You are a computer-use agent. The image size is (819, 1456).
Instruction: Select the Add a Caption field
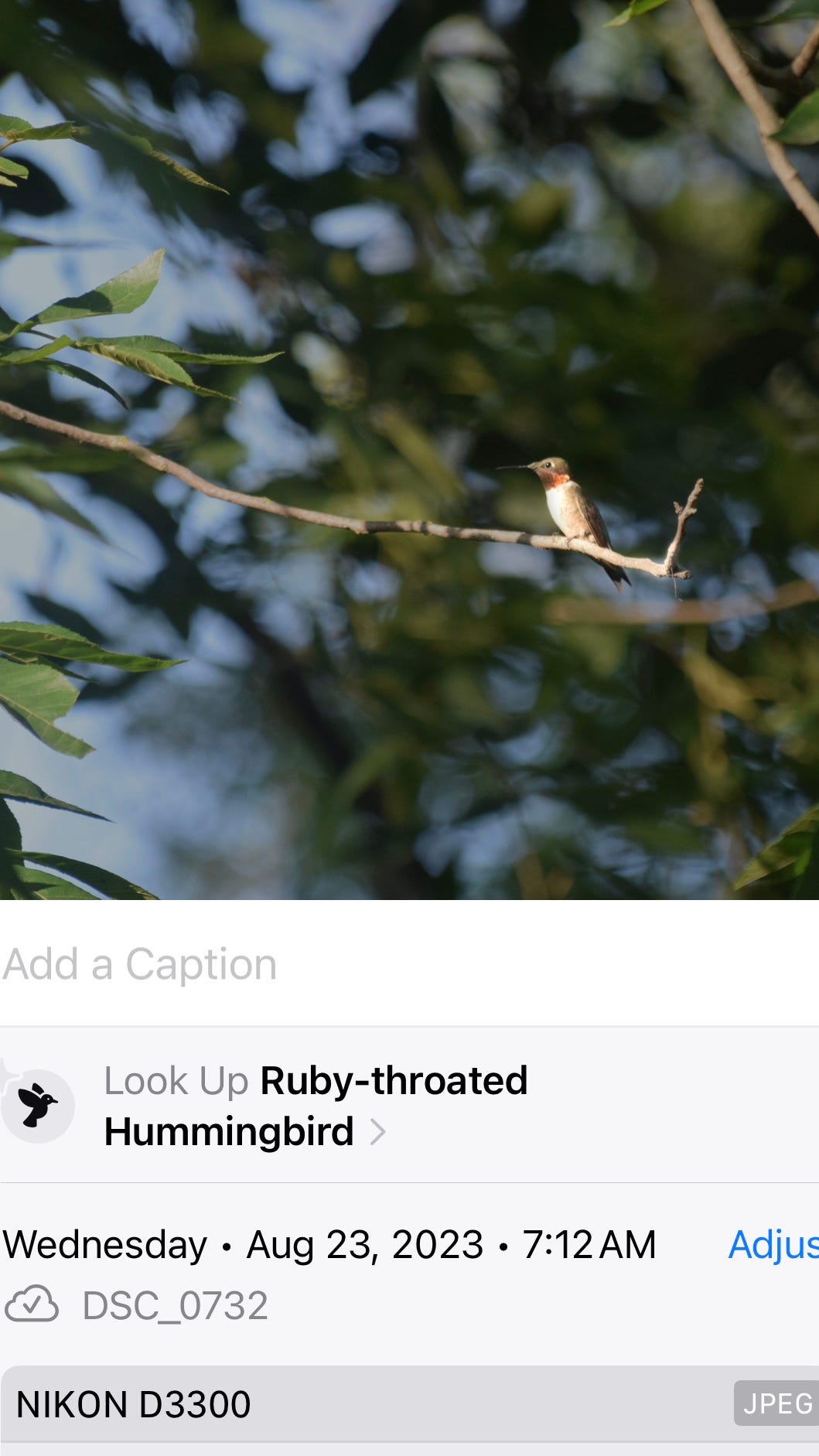[x=409, y=964]
